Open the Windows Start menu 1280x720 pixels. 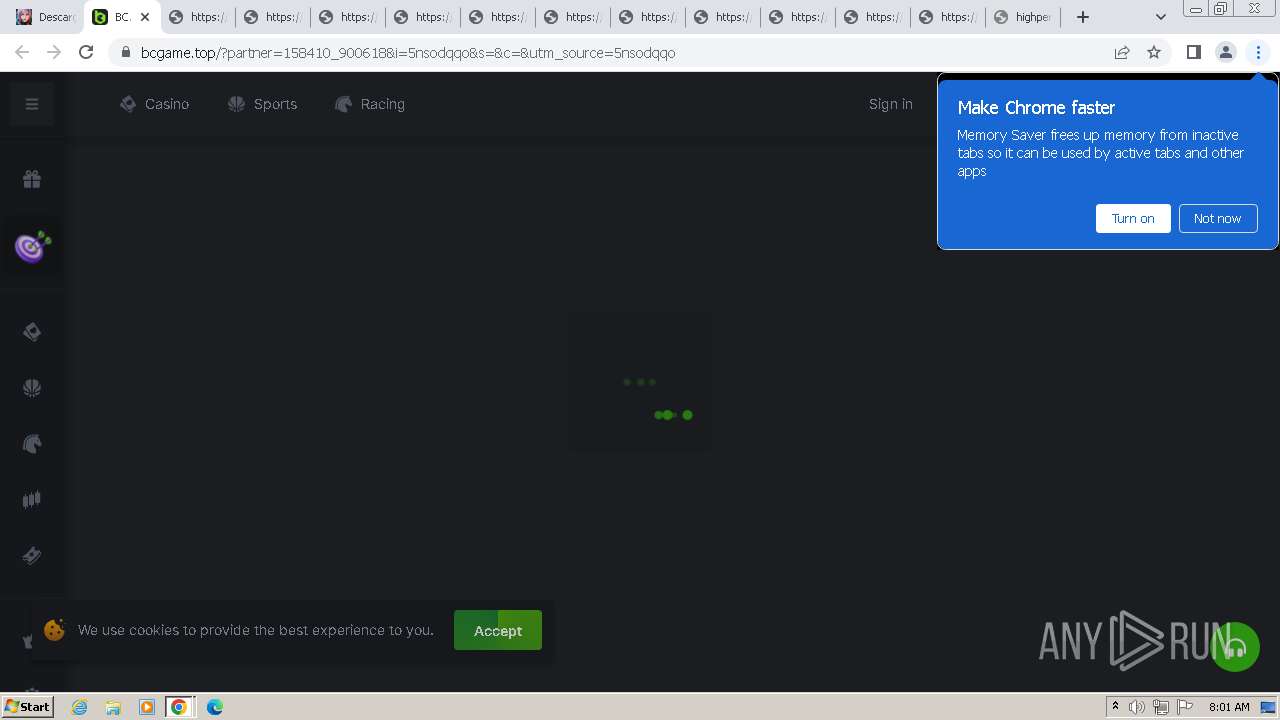tap(28, 706)
